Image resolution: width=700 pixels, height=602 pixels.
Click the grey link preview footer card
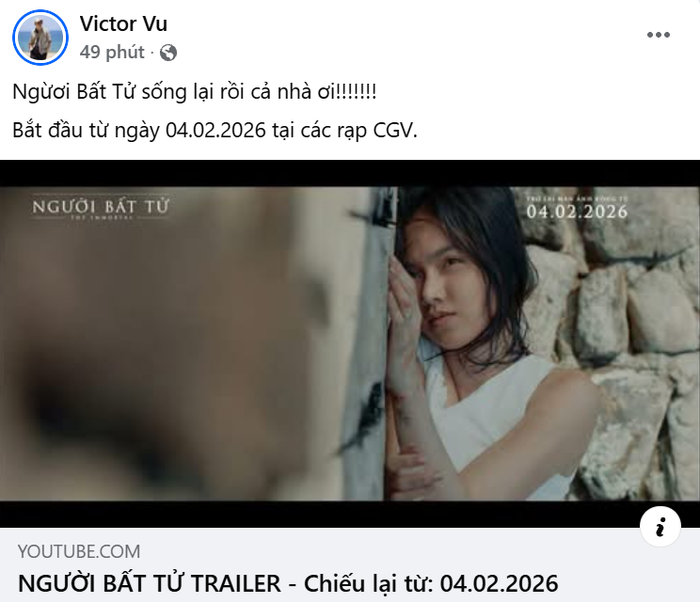click(350, 565)
